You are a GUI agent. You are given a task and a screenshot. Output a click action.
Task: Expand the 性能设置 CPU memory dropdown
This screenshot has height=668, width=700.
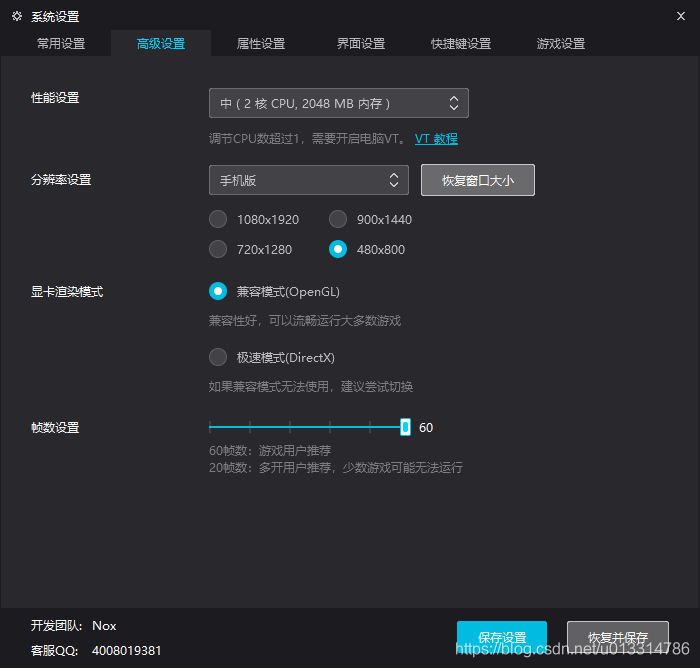click(338, 103)
